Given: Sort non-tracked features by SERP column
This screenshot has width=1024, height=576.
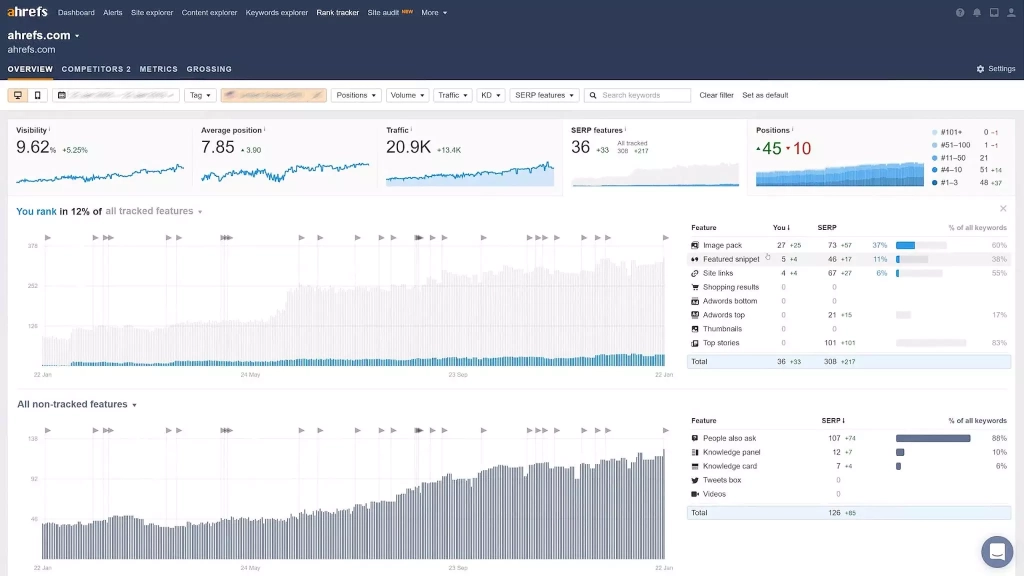Looking at the screenshot, I should [x=833, y=421].
